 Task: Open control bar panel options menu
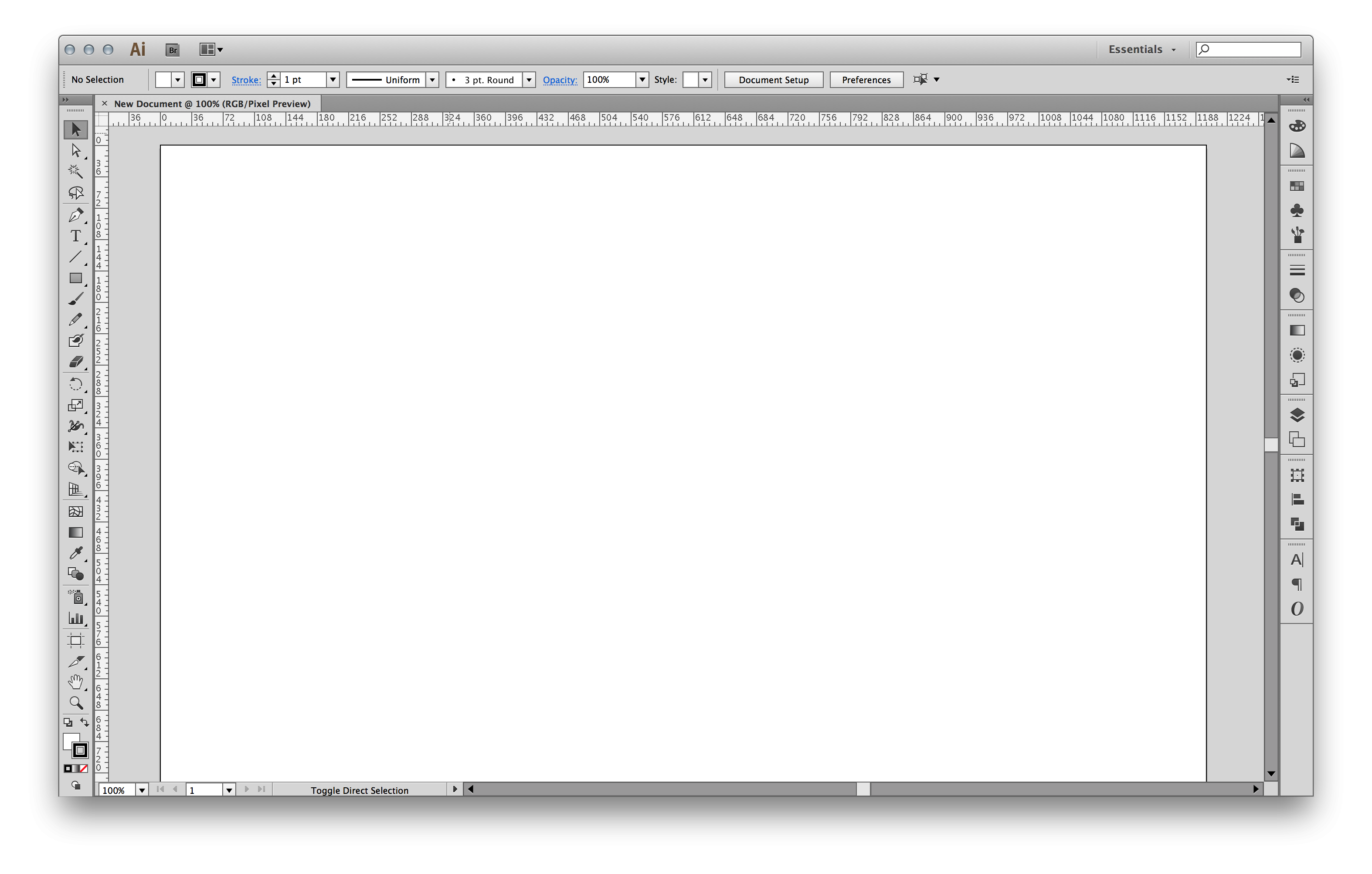point(1293,80)
